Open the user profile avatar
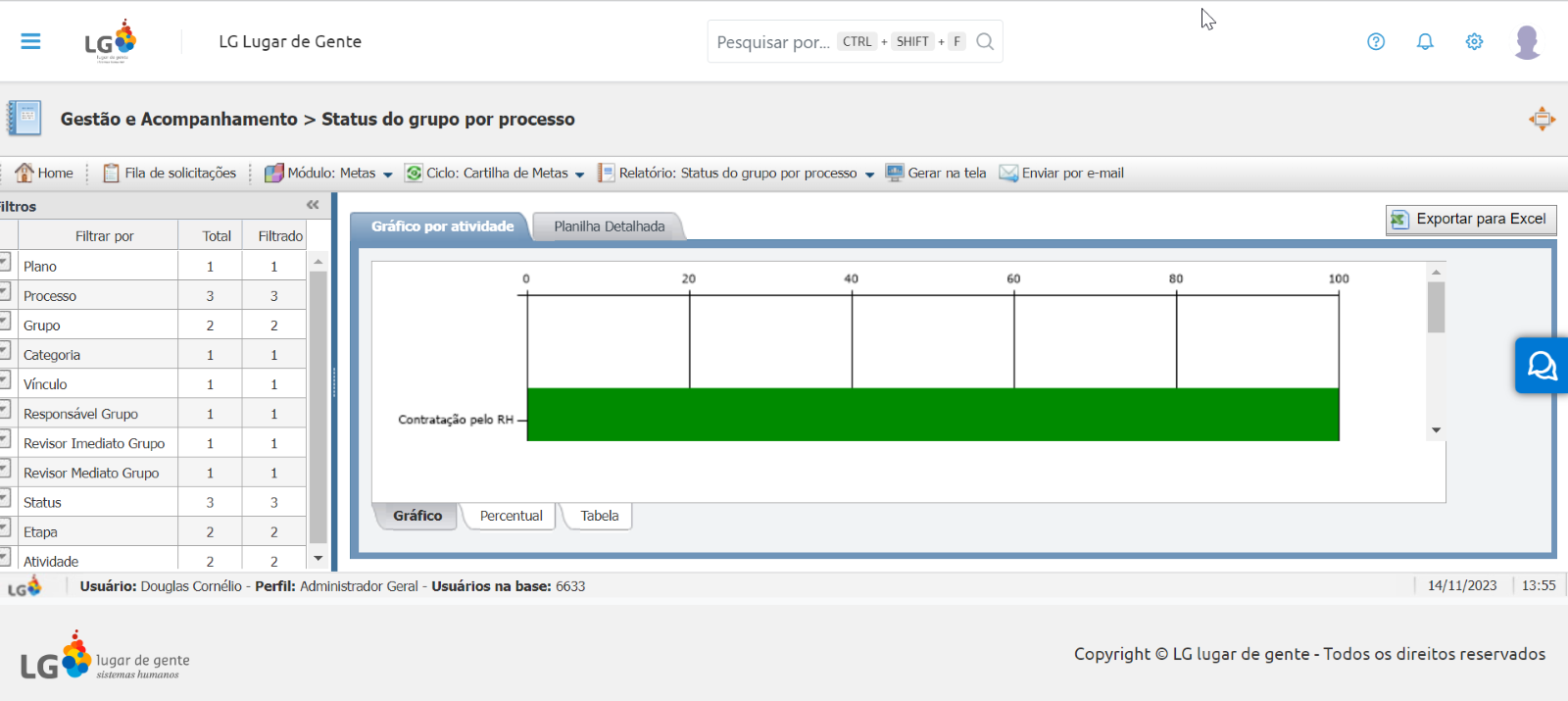Viewport: 1568px width, 701px height. (1527, 42)
